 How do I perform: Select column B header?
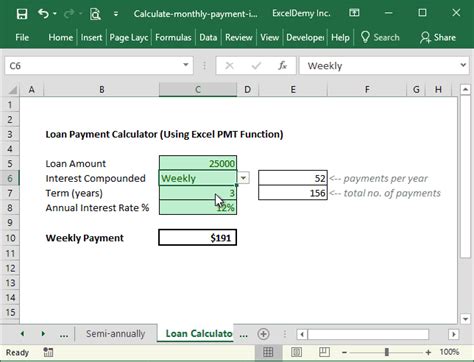pyautogui.click(x=101, y=89)
